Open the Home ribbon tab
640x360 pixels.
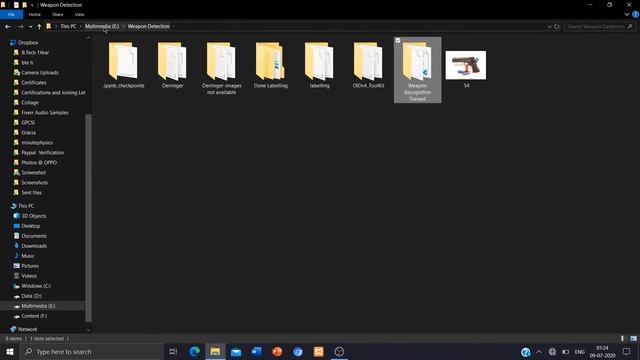tap(35, 14)
